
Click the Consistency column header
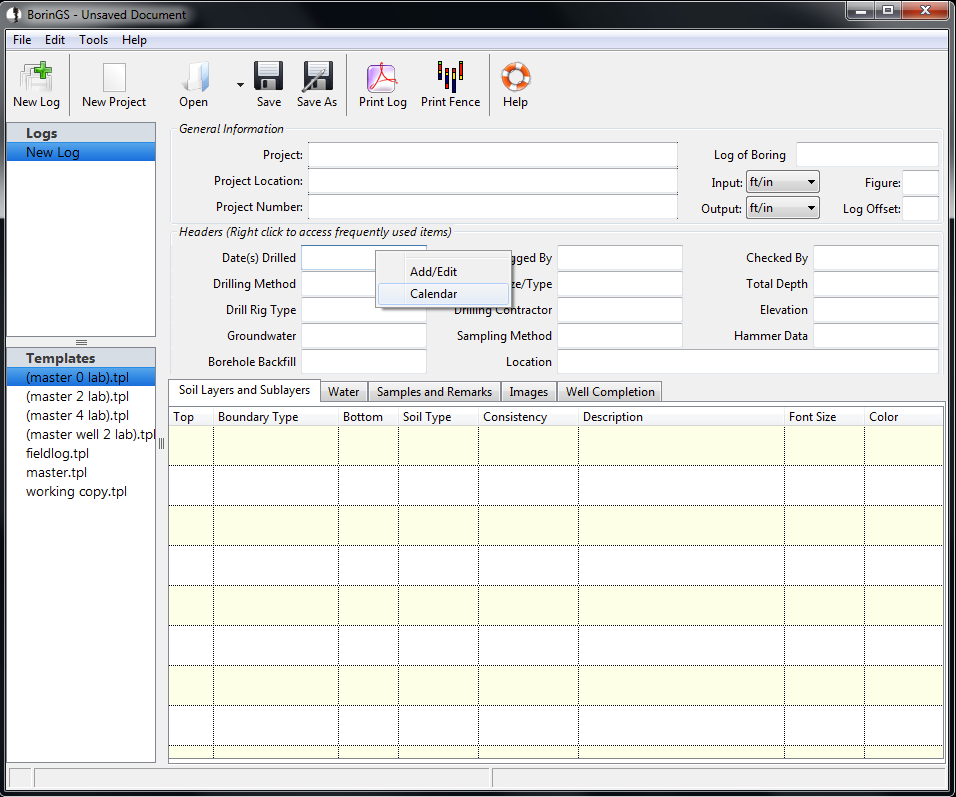[529, 416]
